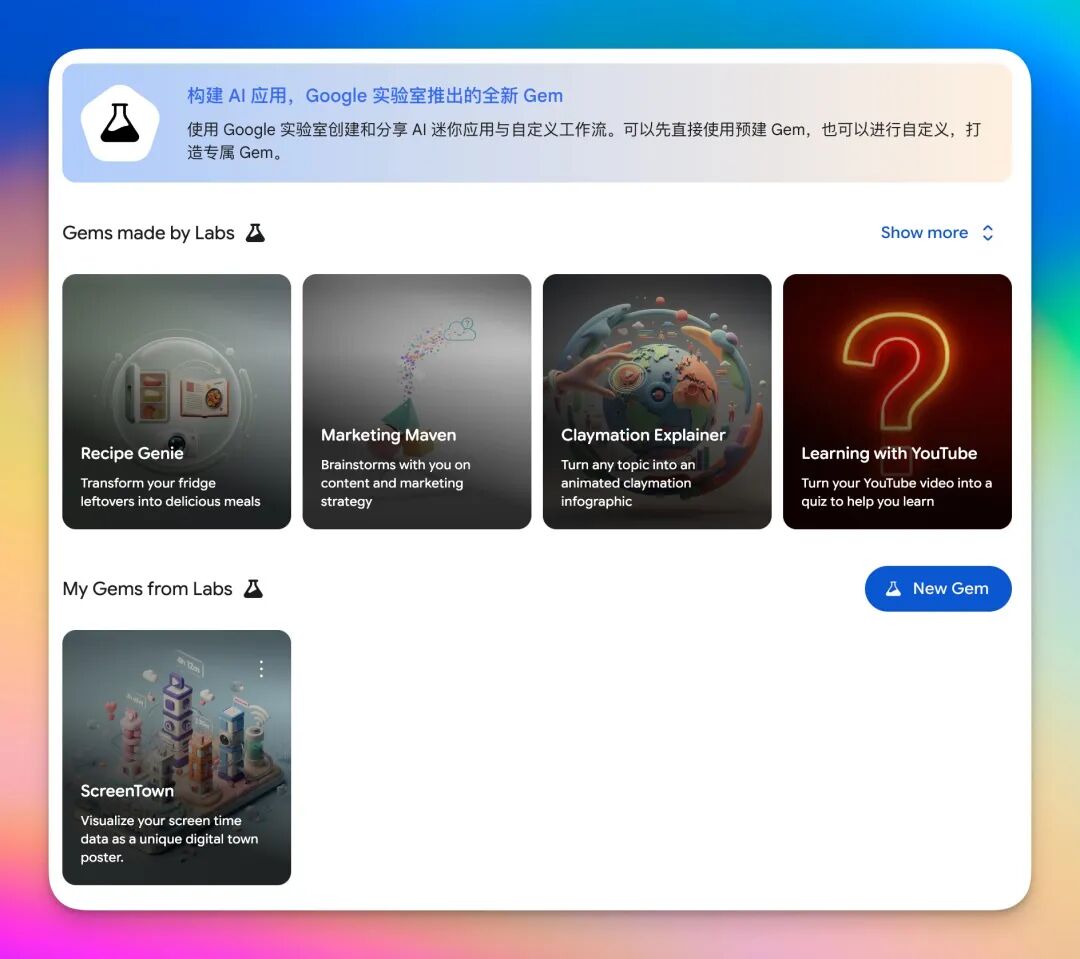This screenshot has height=959, width=1080.
Task: Expand the Show more chevron
Action: coord(987,232)
